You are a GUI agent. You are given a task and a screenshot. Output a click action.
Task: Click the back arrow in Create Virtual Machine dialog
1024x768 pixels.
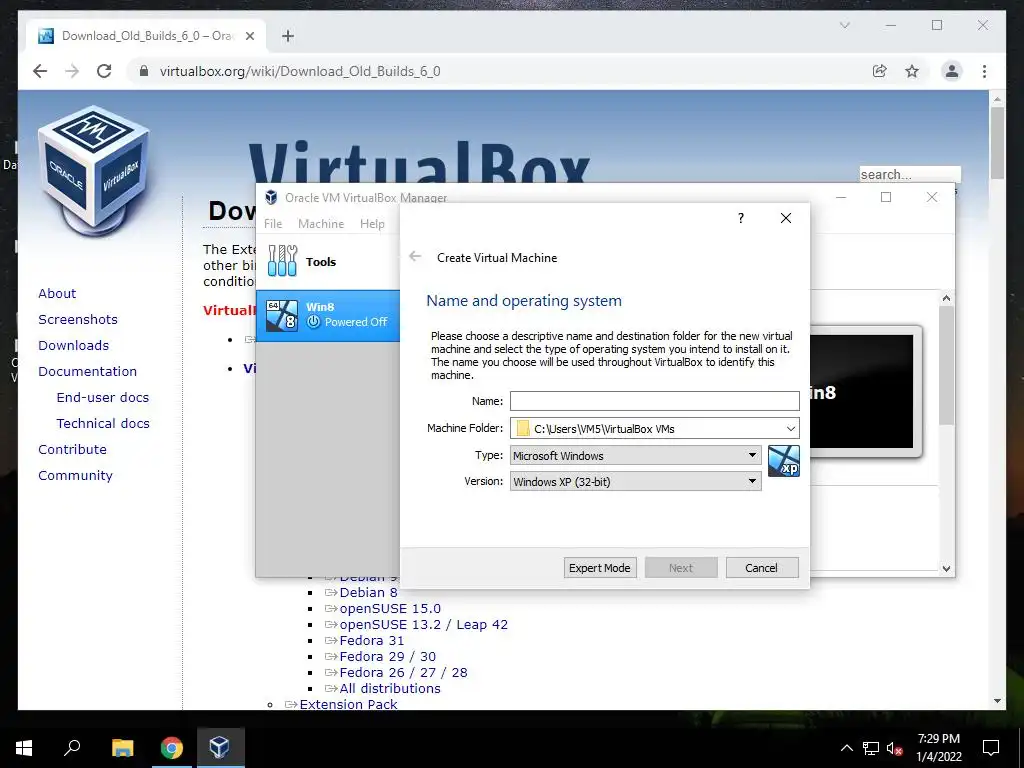pos(415,257)
